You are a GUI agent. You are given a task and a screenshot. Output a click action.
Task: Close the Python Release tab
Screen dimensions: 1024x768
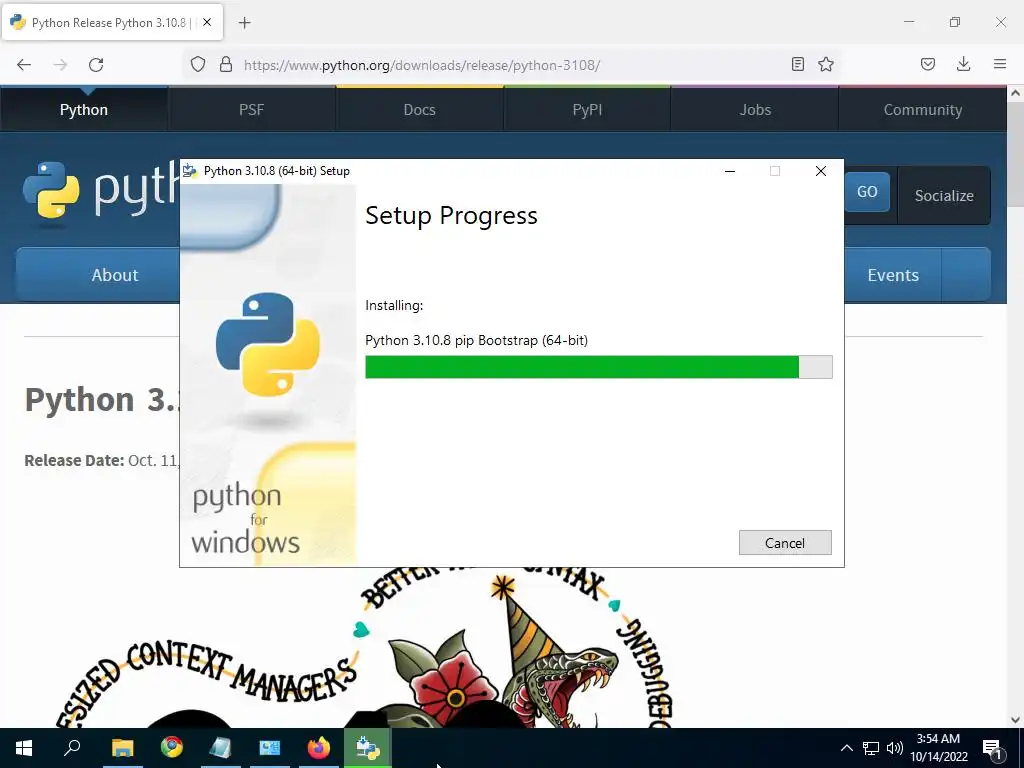click(x=207, y=22)
